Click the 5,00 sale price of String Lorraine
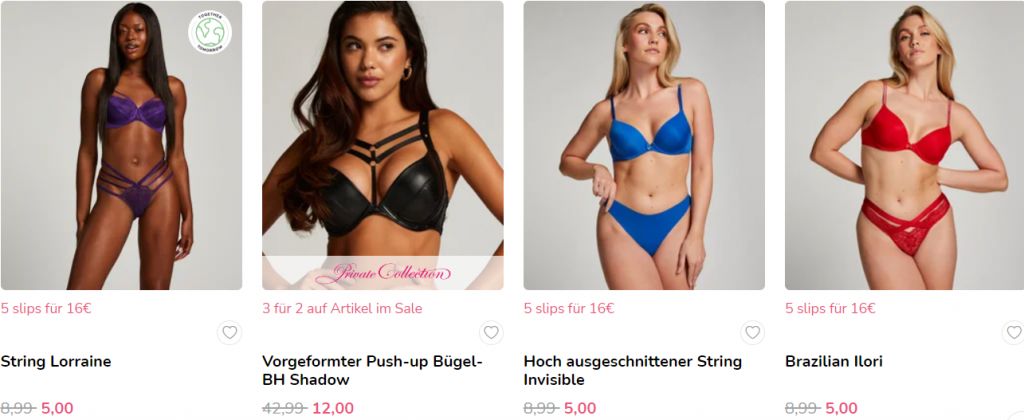Image resolution: width=1024 pixels, height=420 pixels. tap(57, 409)
